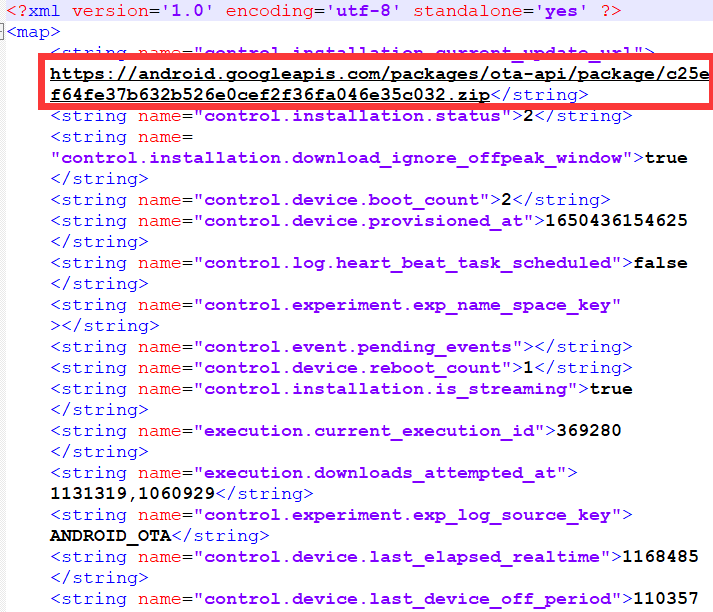Click control.event.pending_events attribute name

point(357,347)
